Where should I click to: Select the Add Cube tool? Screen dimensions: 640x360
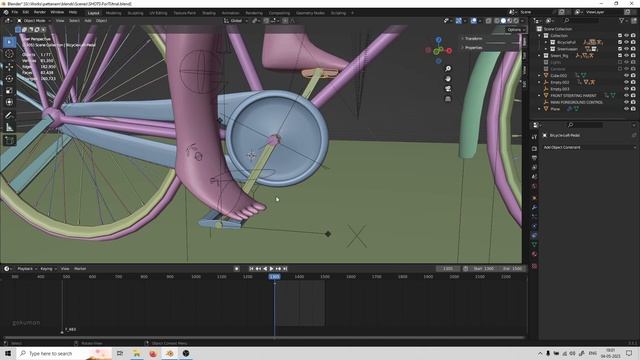(9, 141)
